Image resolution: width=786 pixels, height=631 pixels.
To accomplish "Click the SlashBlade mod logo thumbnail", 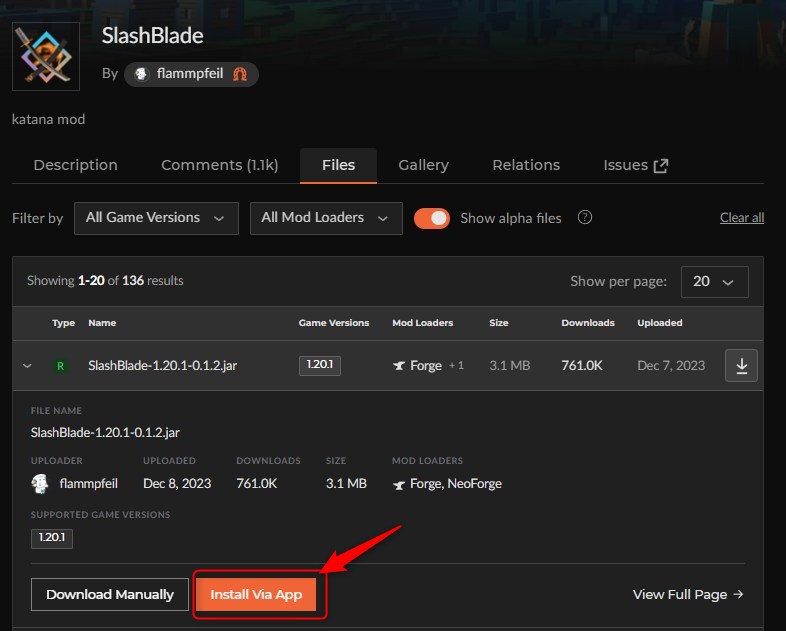I will click(x=46, y=56).
